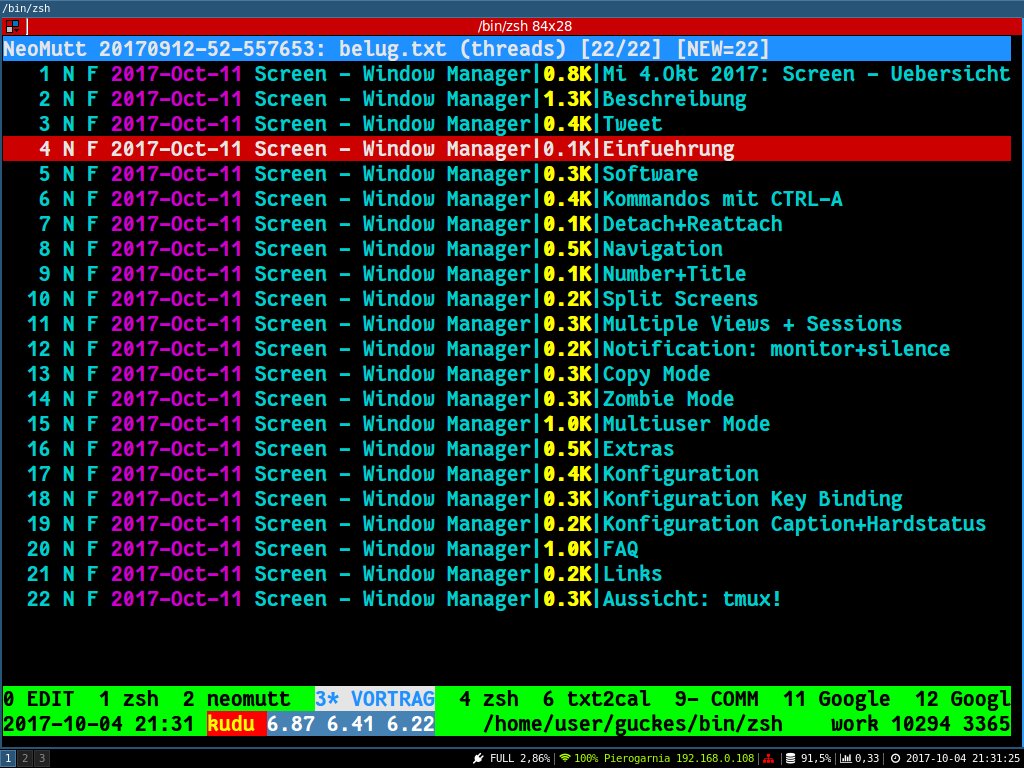The width and height of the screenshot is (1024, 768).
Task: Select message 11 Multiple Views + Sessions
Action: (x=506, y=324)
